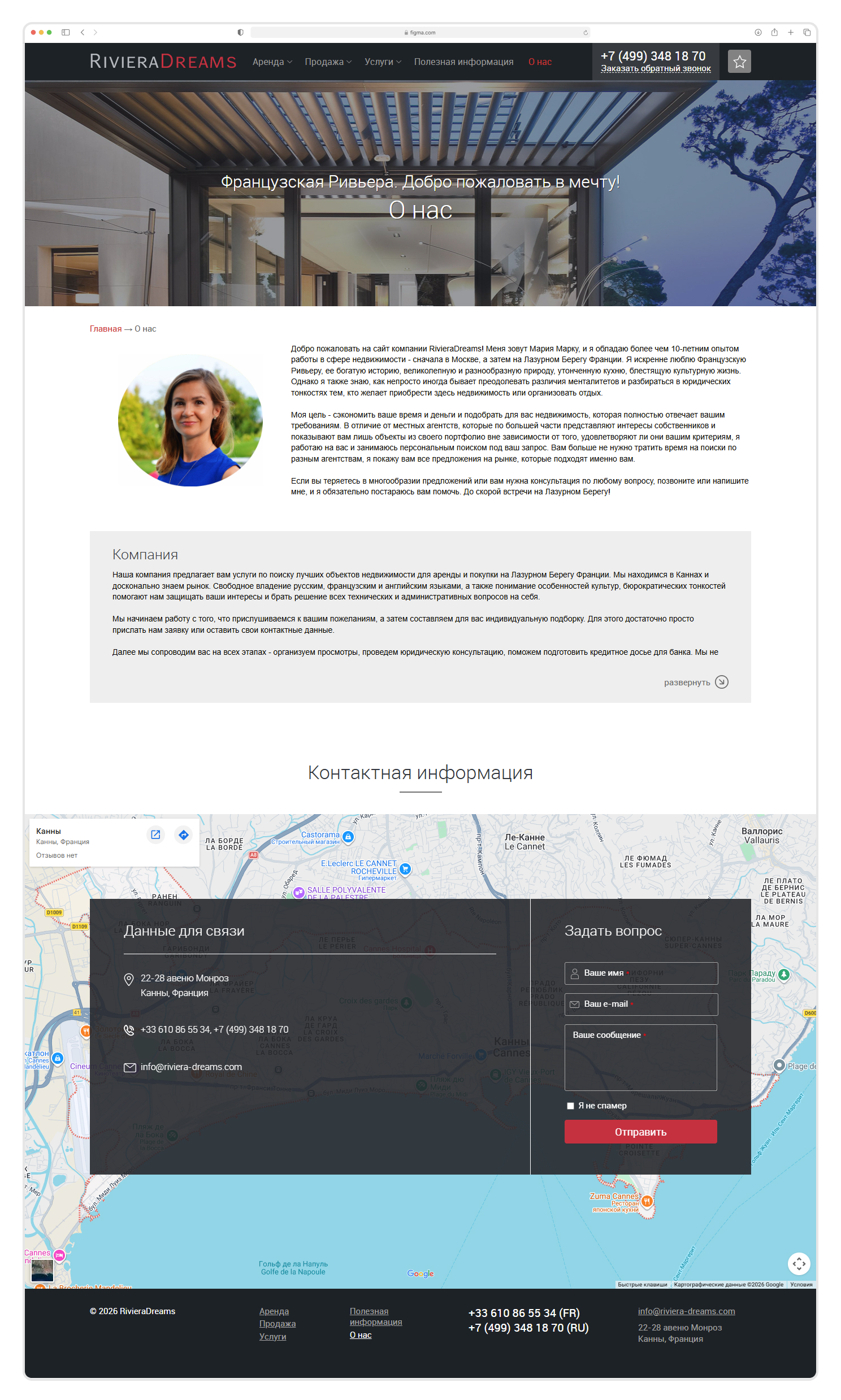Click the circled arrow next to развернуть
841x1400 pixels.
point(721,682)
